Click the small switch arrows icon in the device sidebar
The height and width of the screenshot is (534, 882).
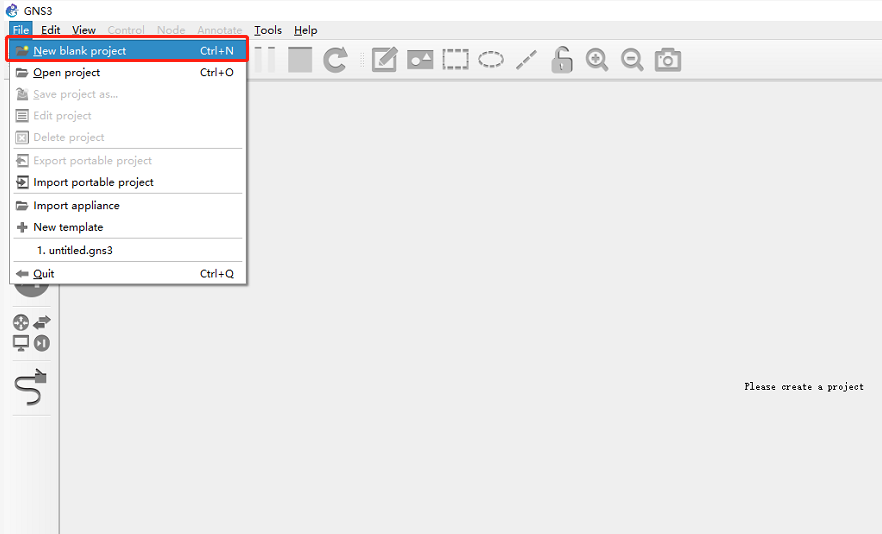coord(42,322)
